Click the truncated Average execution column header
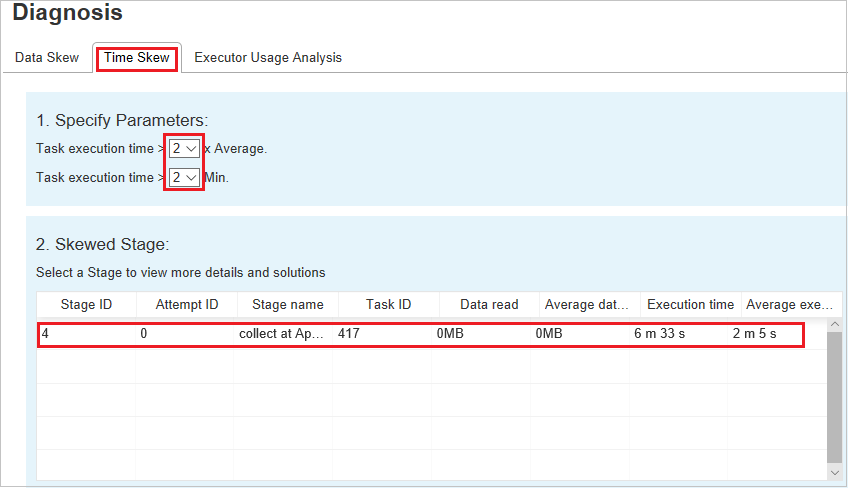This screenshot has height=488, width=848. (x=784, y=305)
